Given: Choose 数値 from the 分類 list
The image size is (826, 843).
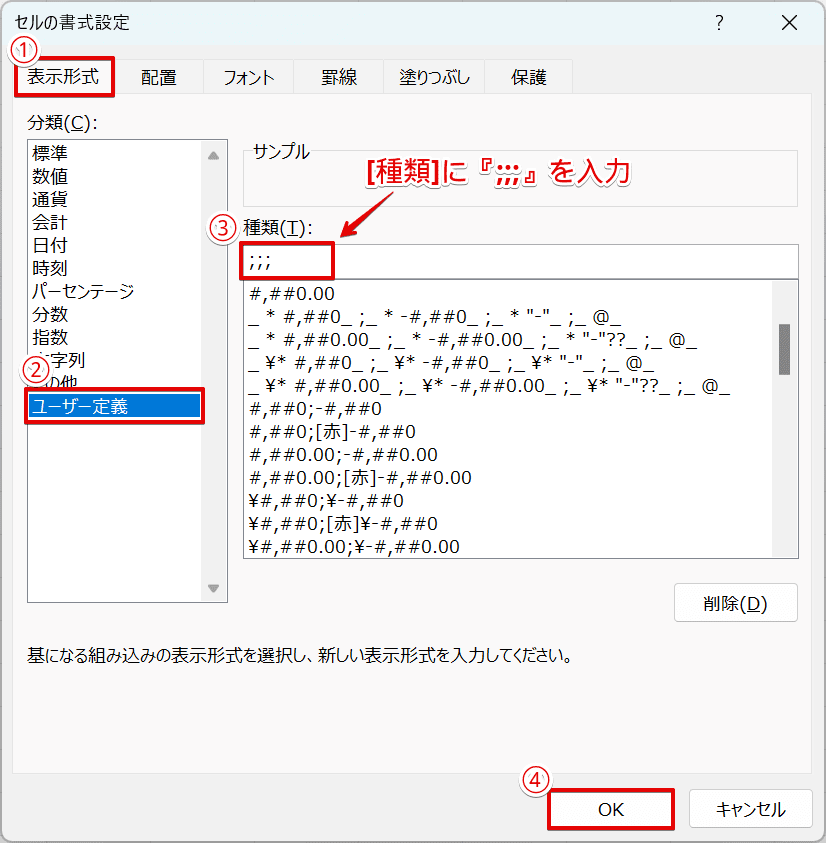Looking at the screenshot, I should click(x=50, y=175).
